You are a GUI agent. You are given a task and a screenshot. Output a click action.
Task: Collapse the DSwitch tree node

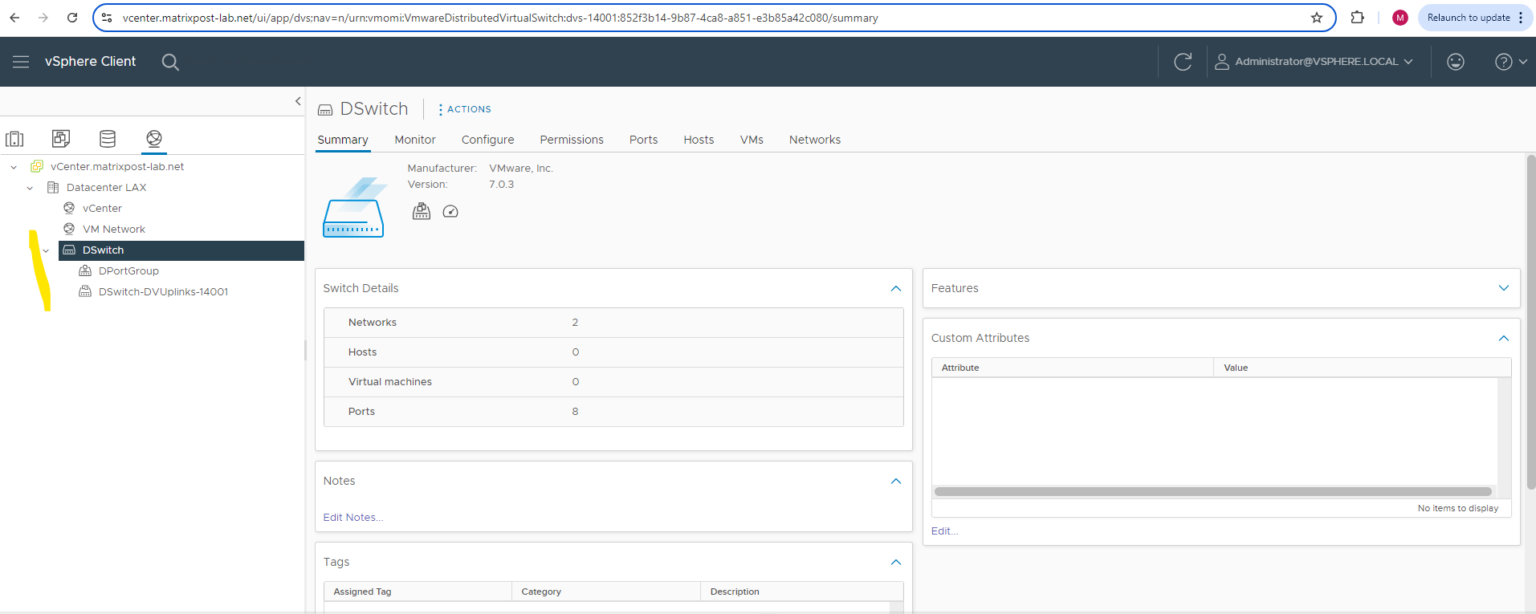pos(45,249)
